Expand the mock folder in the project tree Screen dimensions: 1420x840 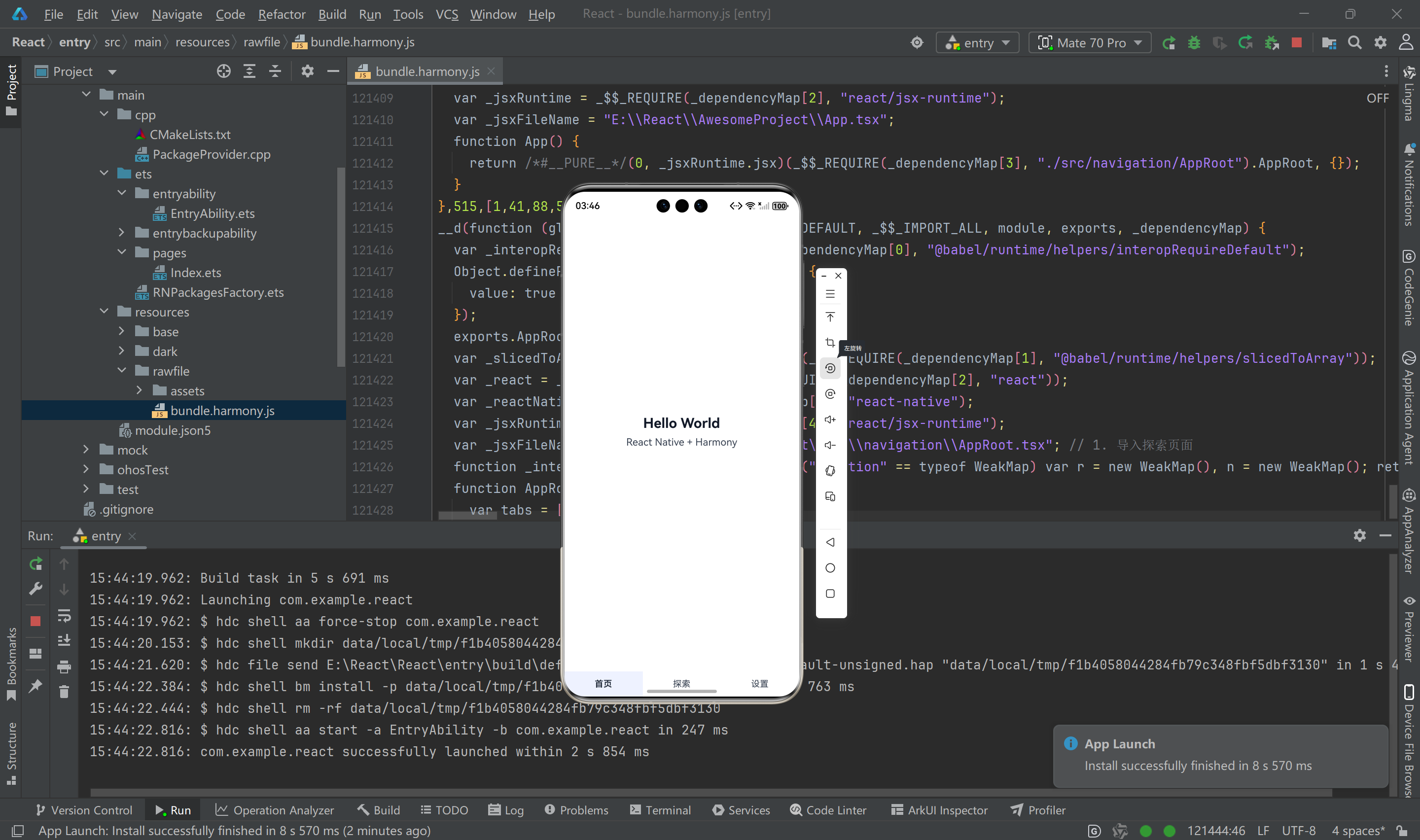(86, 450)
